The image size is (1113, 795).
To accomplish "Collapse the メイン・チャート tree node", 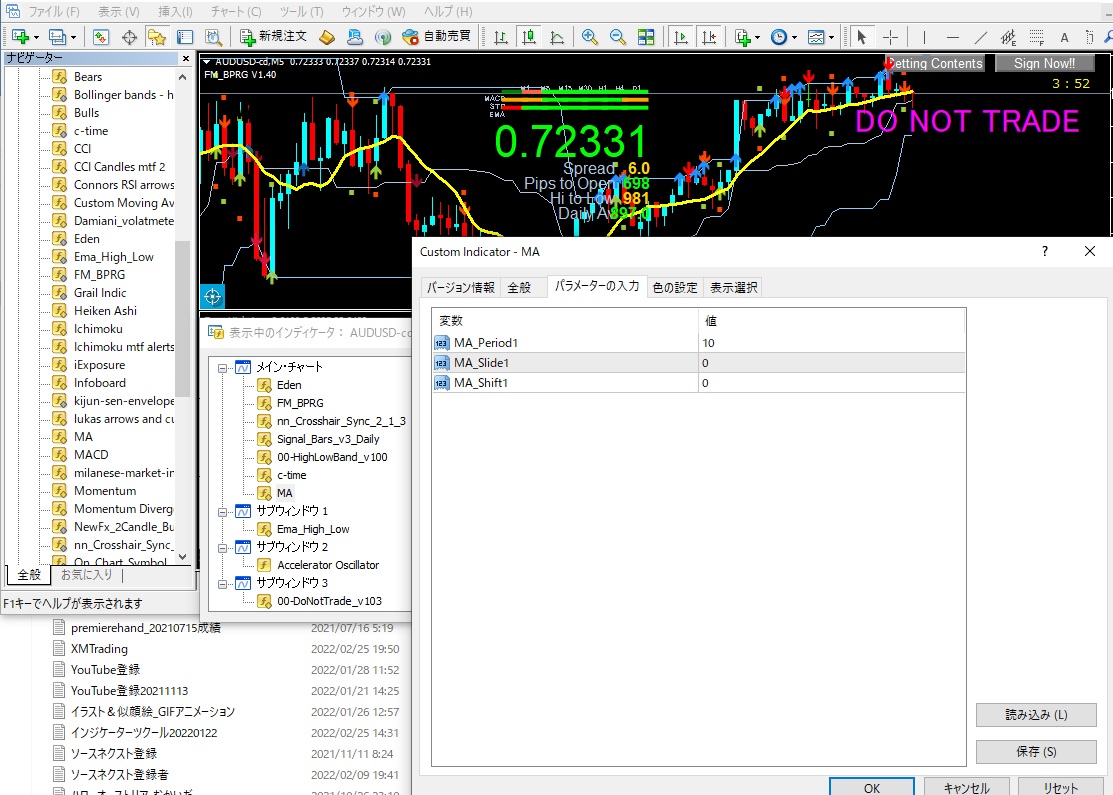I will 223,367.
